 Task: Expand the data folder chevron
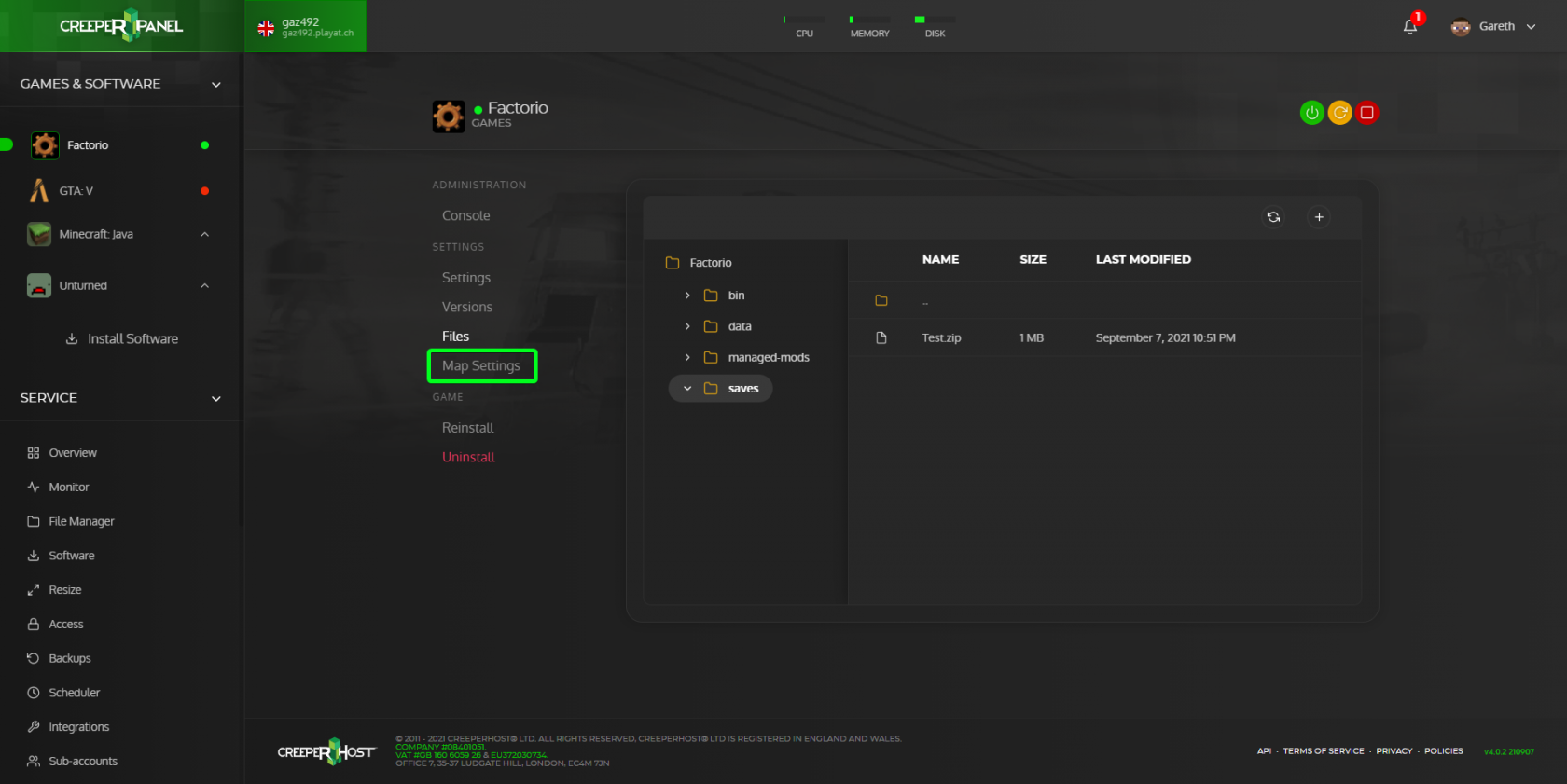click(687, 326)
